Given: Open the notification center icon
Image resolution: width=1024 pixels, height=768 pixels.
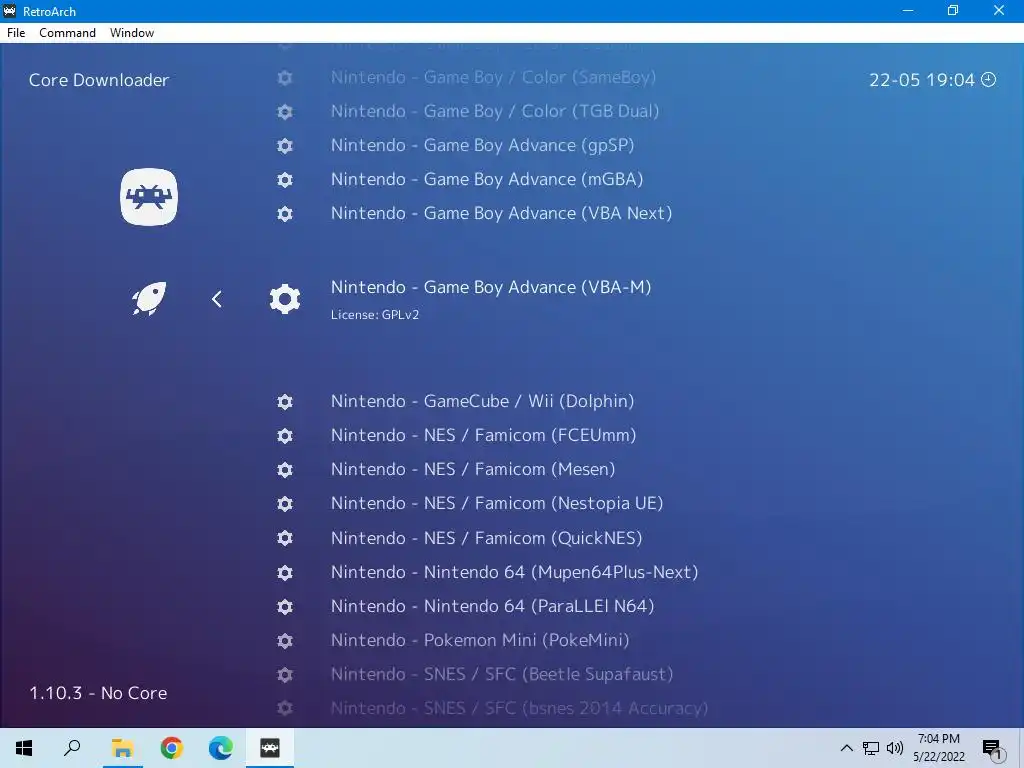Looking at the screenshot, I should 992,749.
